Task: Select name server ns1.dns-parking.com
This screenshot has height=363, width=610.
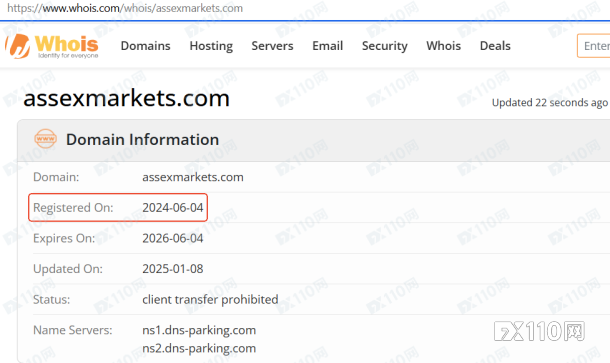Action: click(199, 330)
